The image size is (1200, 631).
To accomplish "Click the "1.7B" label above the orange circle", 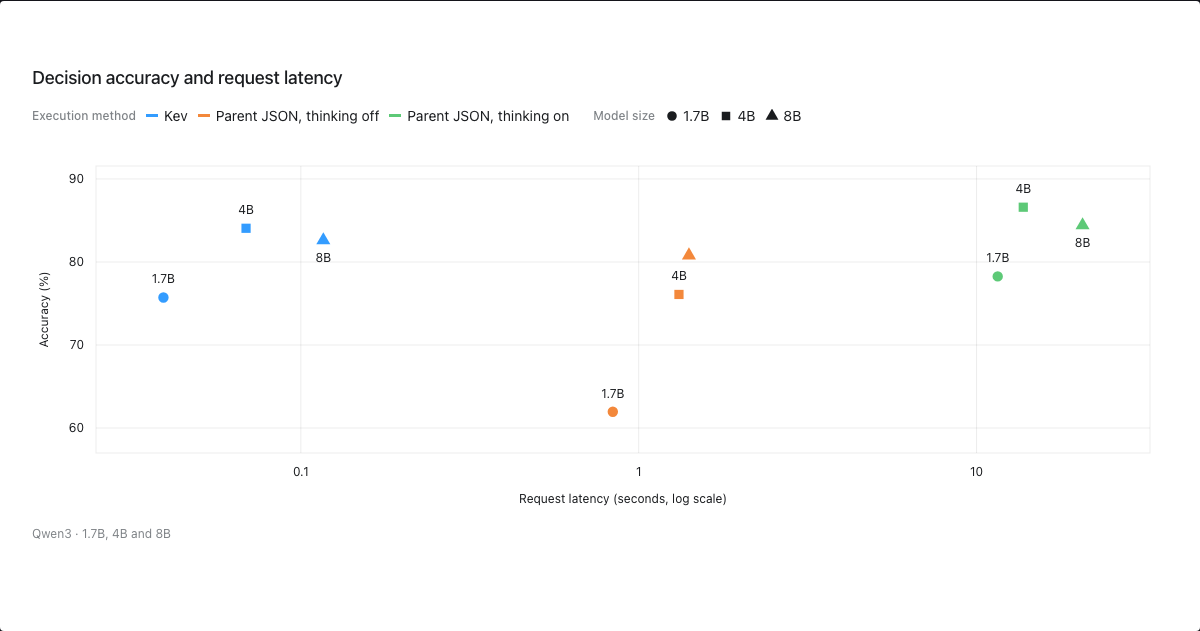I will coord(613,394).
